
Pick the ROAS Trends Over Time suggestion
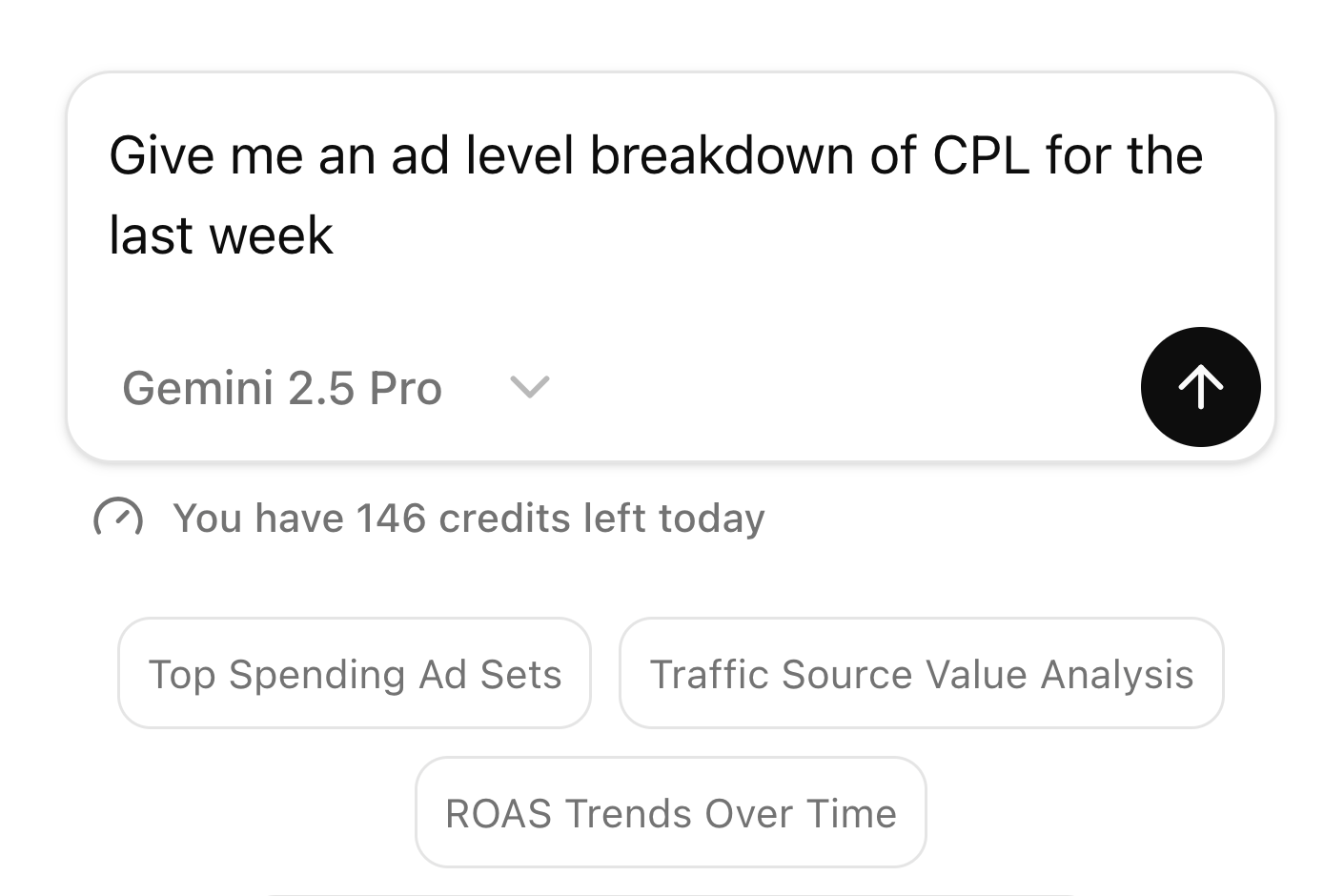coord(670,813)
